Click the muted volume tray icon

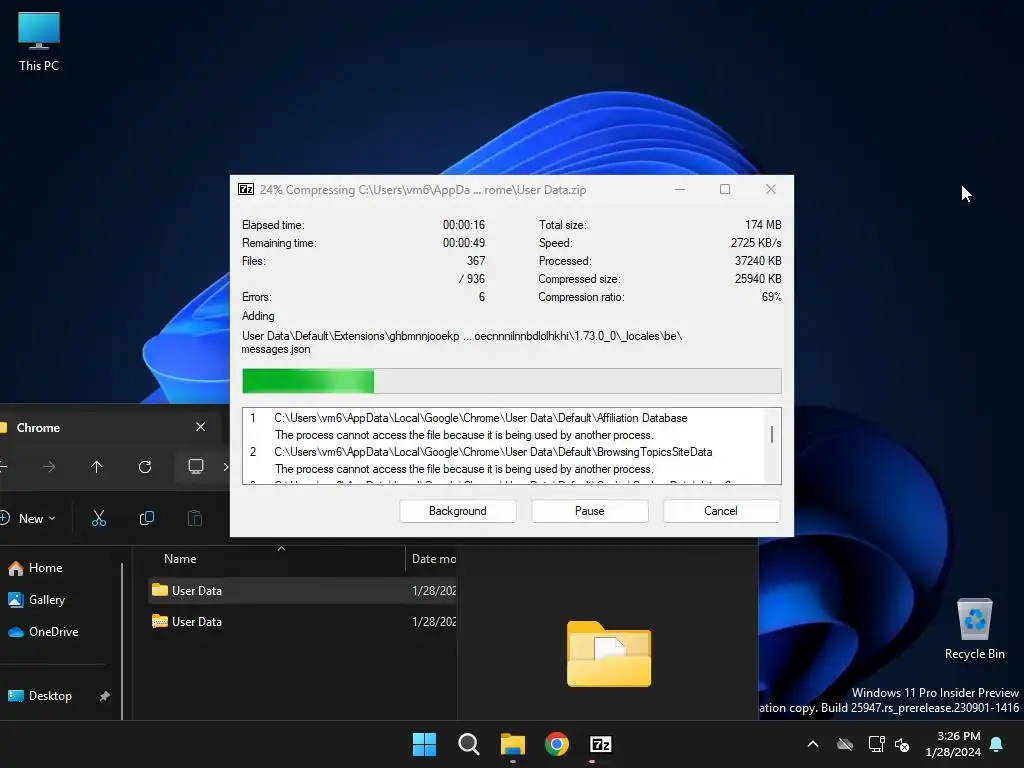[x=903, y=744]
